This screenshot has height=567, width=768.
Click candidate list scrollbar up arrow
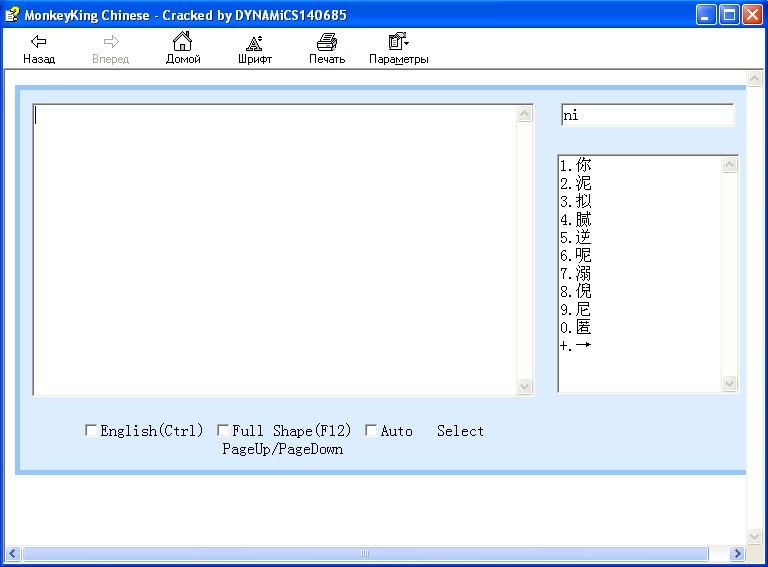coord(729,165)
